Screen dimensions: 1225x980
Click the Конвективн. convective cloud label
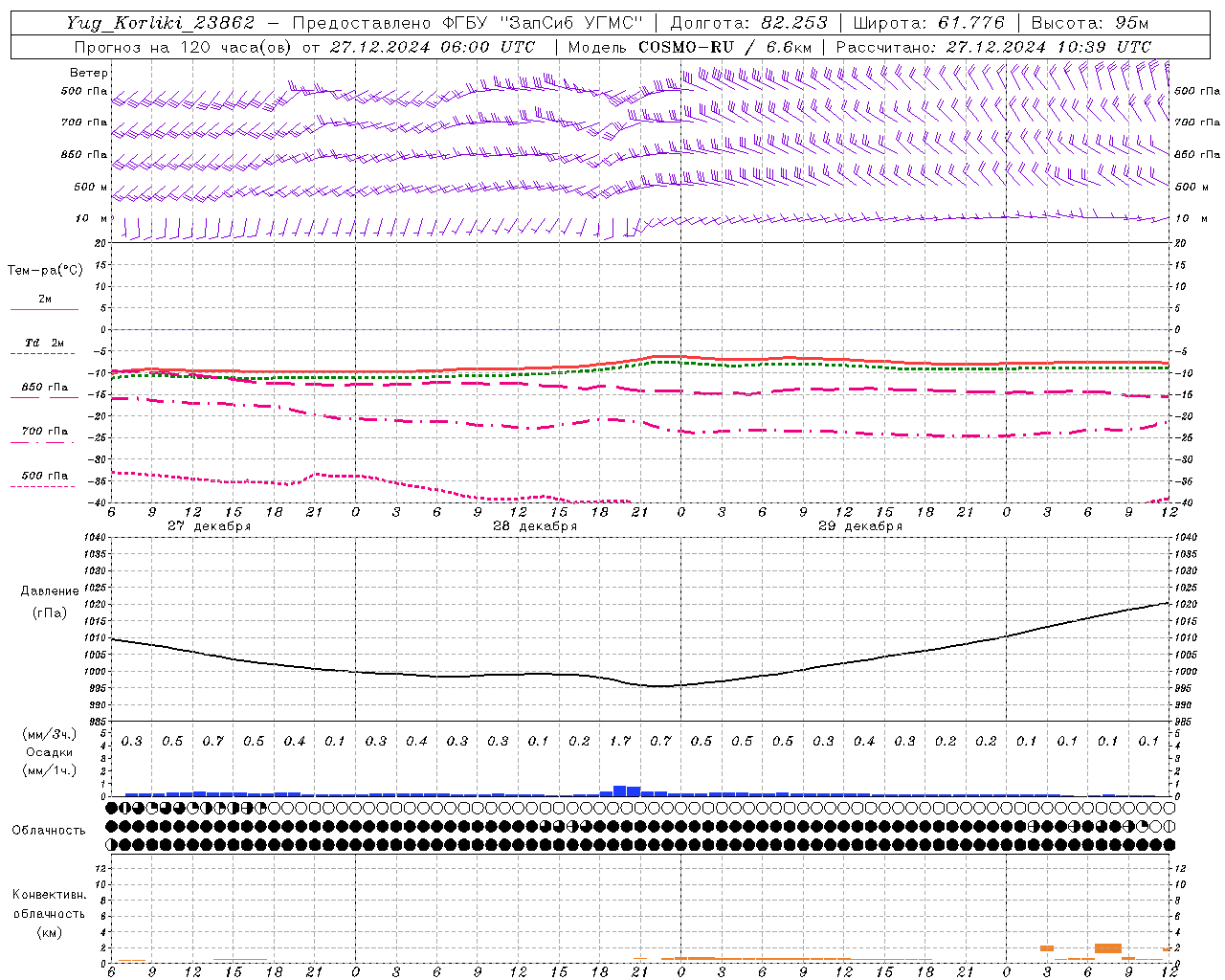coord(49,895)
